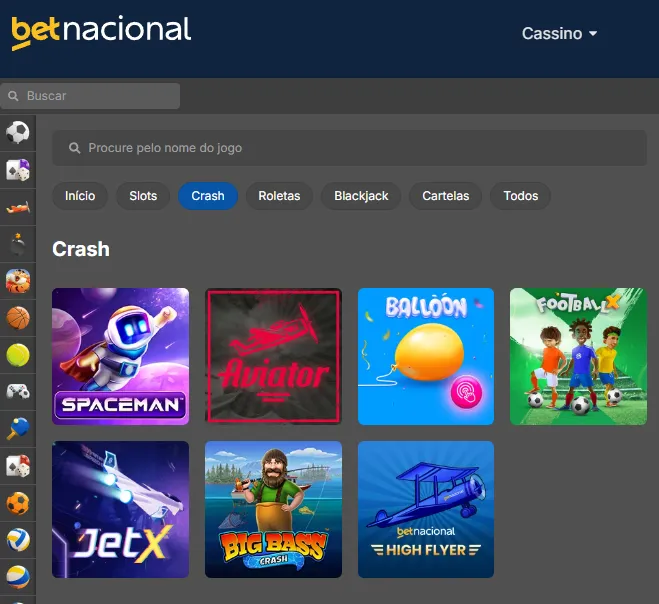
Task: Focus the Buscar search box
Action: tap(90, 96)
